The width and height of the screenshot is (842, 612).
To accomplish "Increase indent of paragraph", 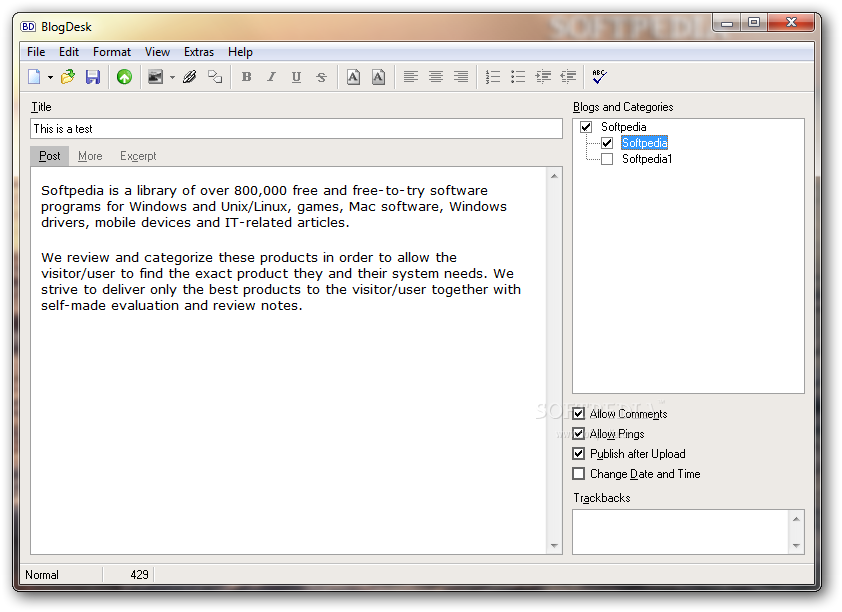I will pos(543,77).
